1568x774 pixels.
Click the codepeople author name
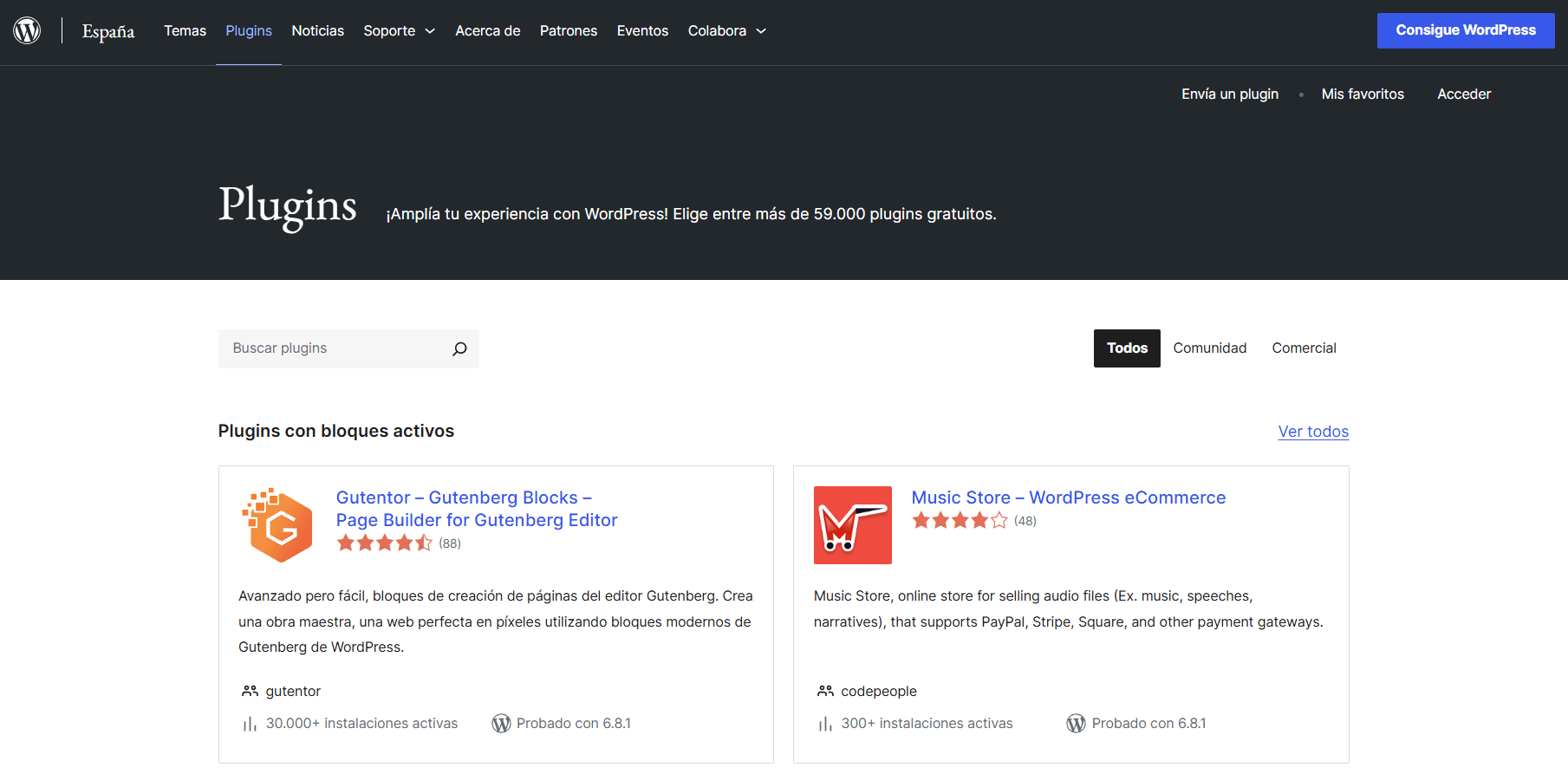(x=879, y=691)
